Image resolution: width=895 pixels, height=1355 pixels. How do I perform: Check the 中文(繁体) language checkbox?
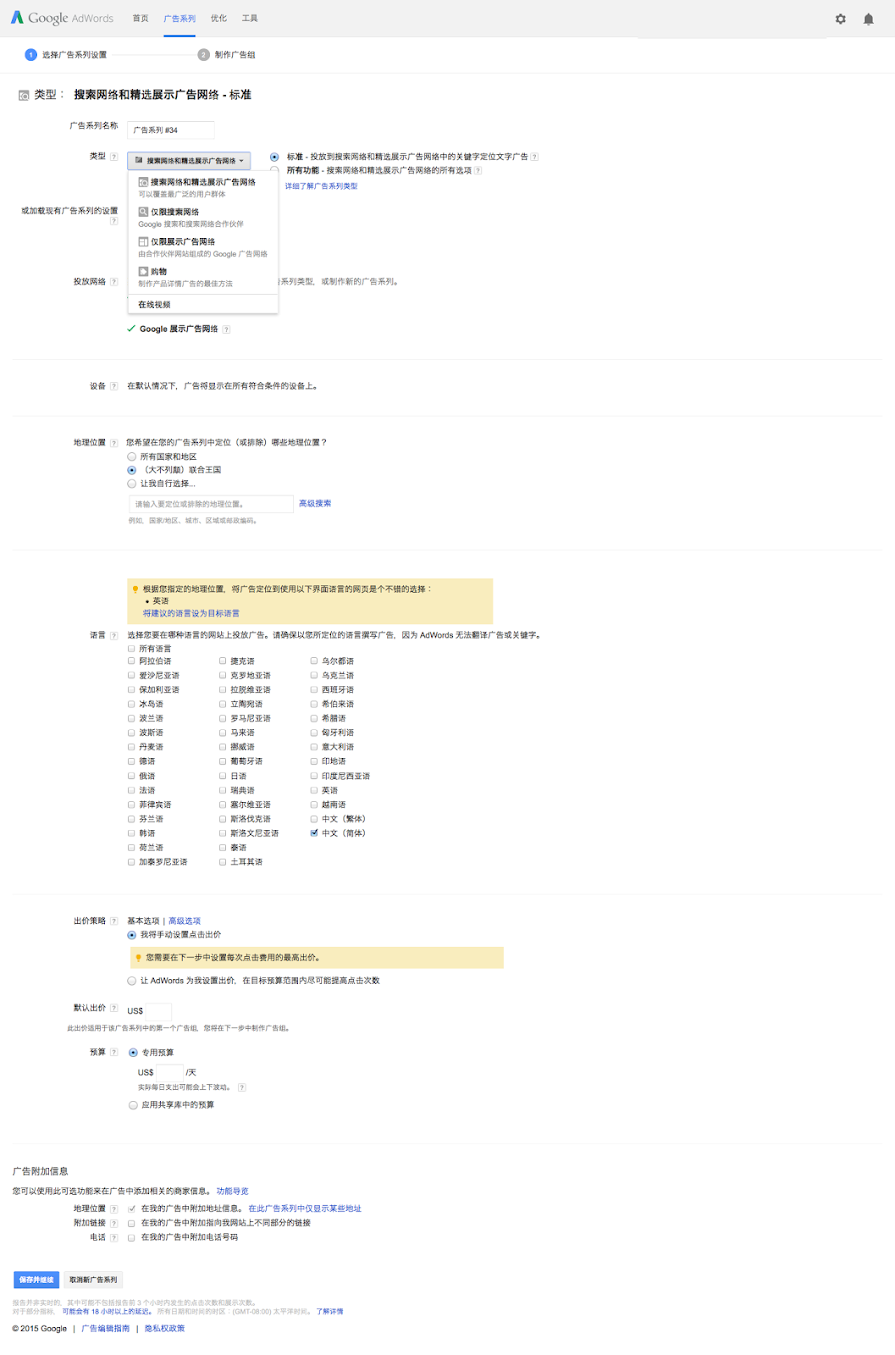coord(315,819)
